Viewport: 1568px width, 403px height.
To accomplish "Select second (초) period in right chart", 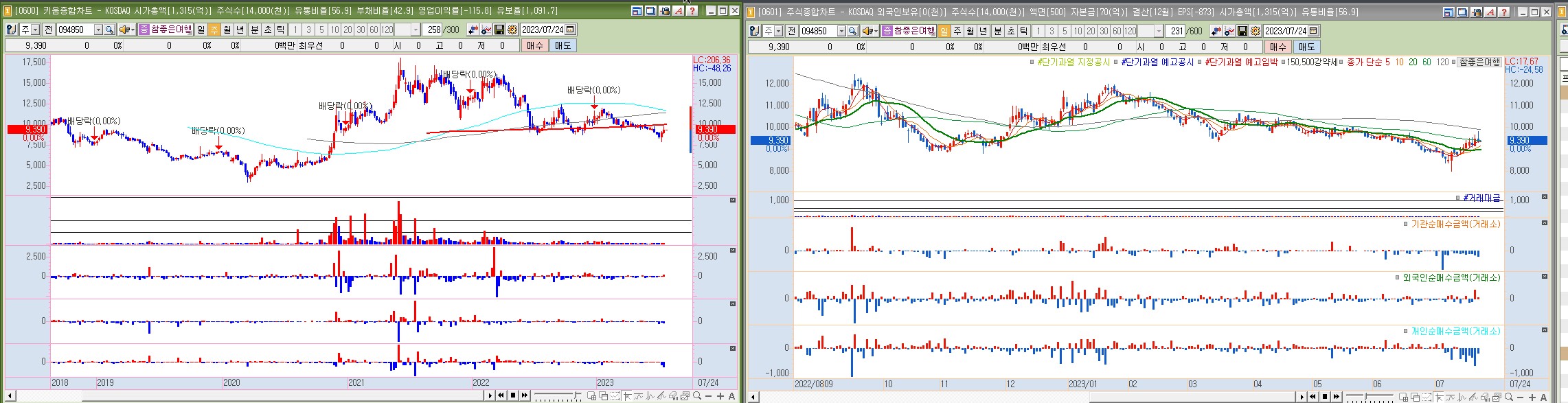I will (x=1011, y=31).
